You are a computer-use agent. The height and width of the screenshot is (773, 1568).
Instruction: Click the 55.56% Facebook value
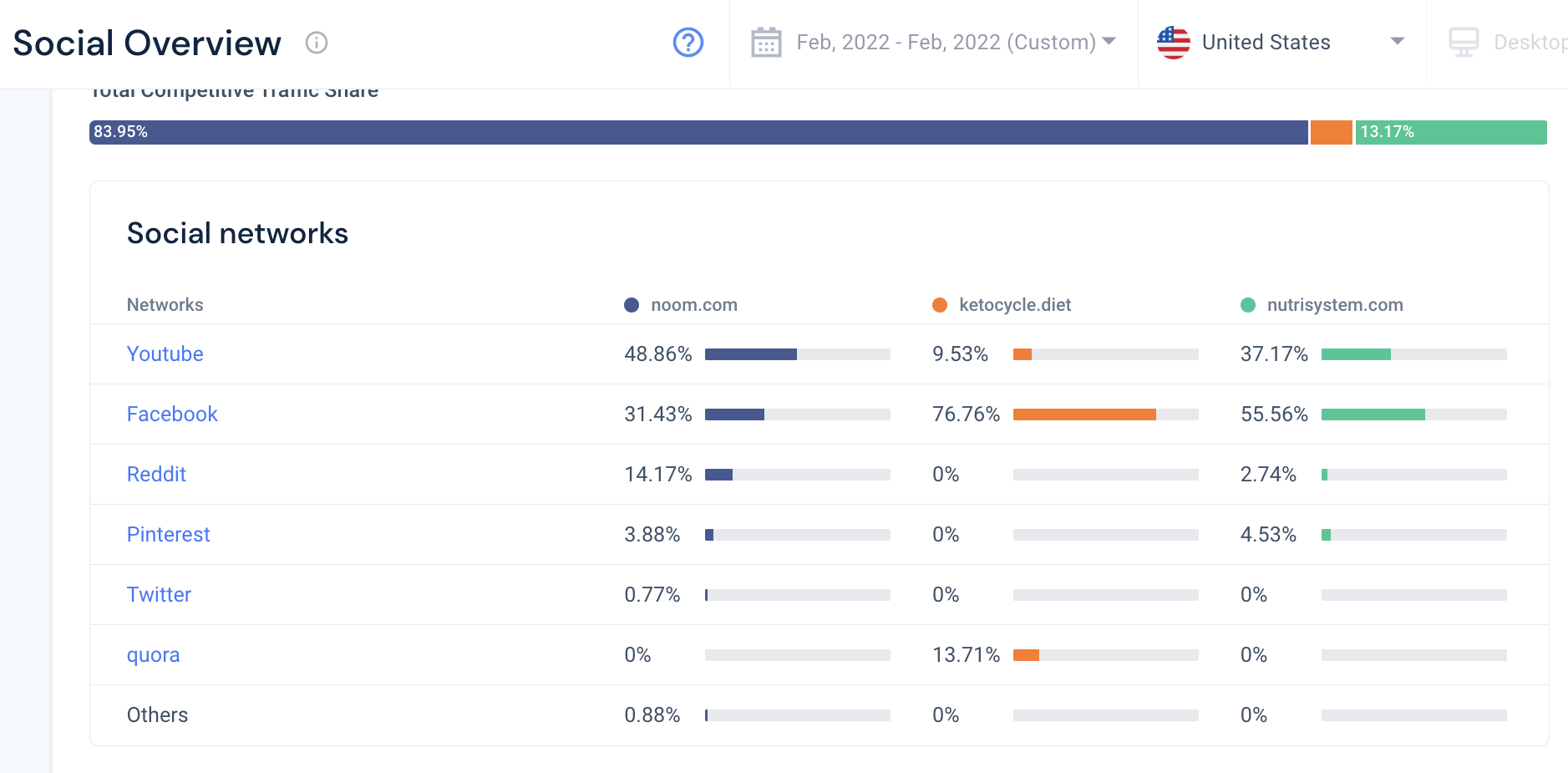(x=1274, y=414)
